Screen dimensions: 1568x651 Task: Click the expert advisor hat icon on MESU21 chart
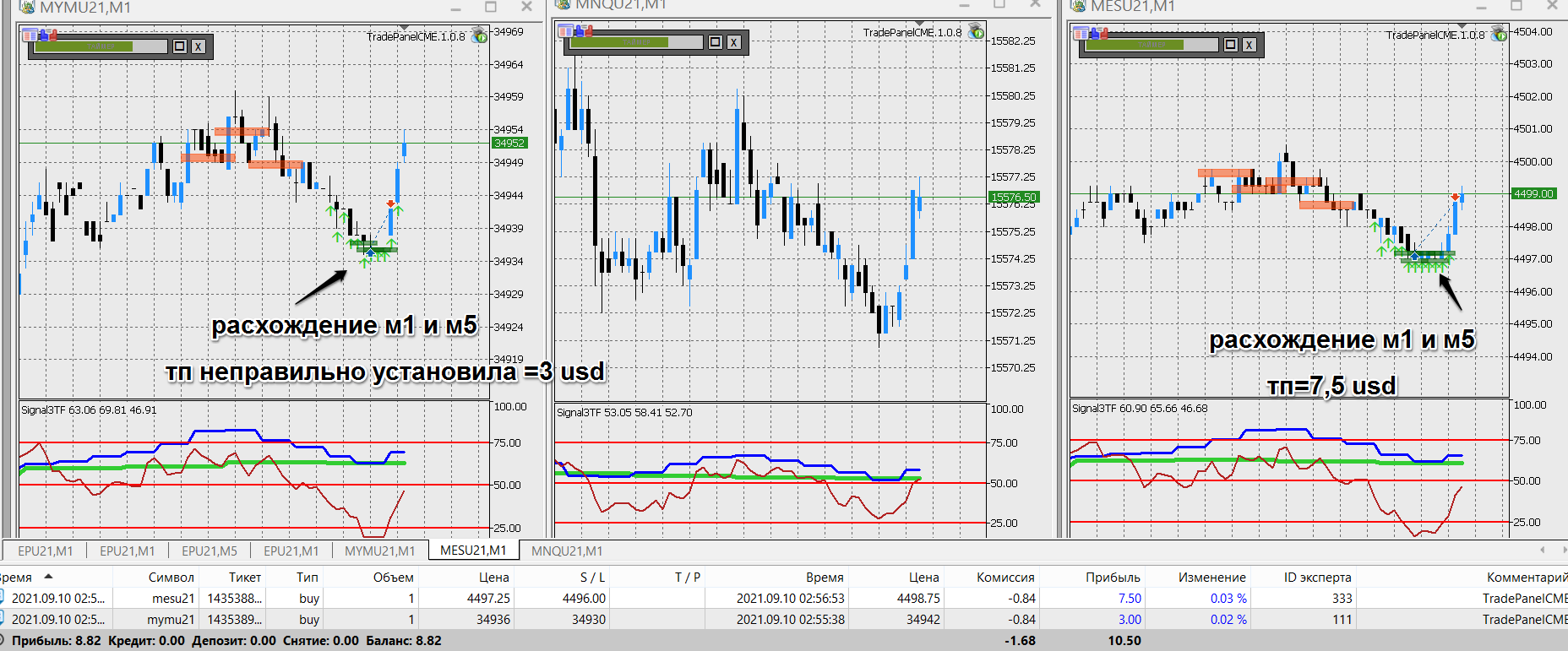(x=1500, y=34)
